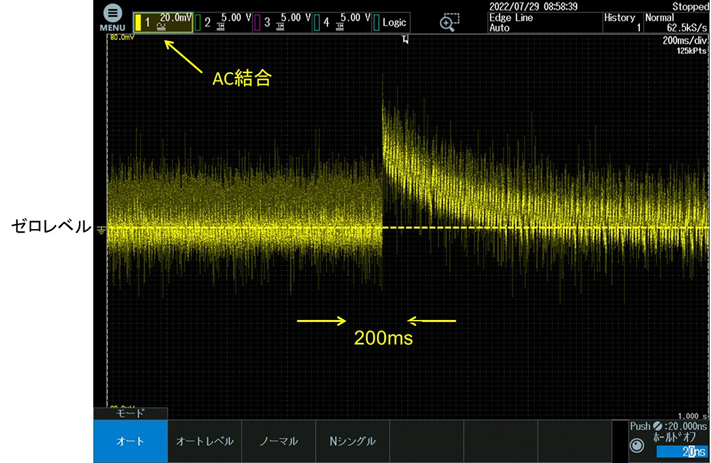Click the zoom magnifier icon
This screenshot has height=463, width=711.
[449, 21]
